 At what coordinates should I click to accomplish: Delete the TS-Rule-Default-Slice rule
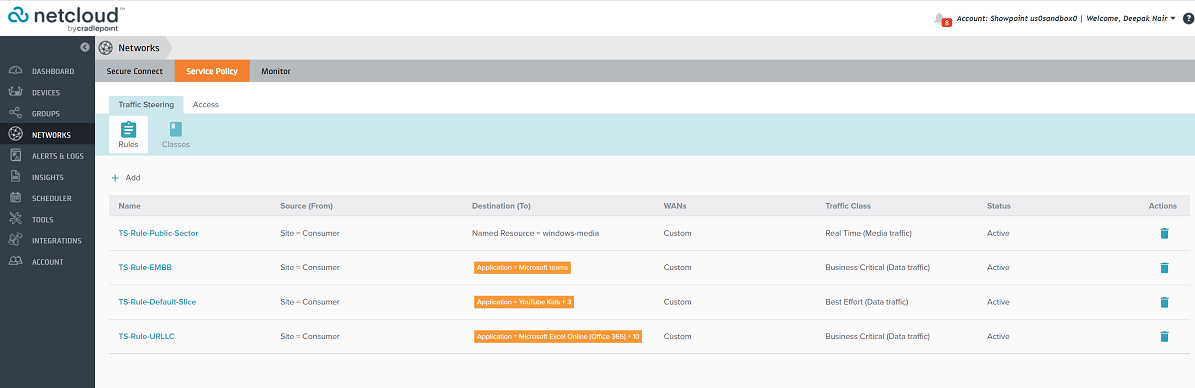point(1164,302)
